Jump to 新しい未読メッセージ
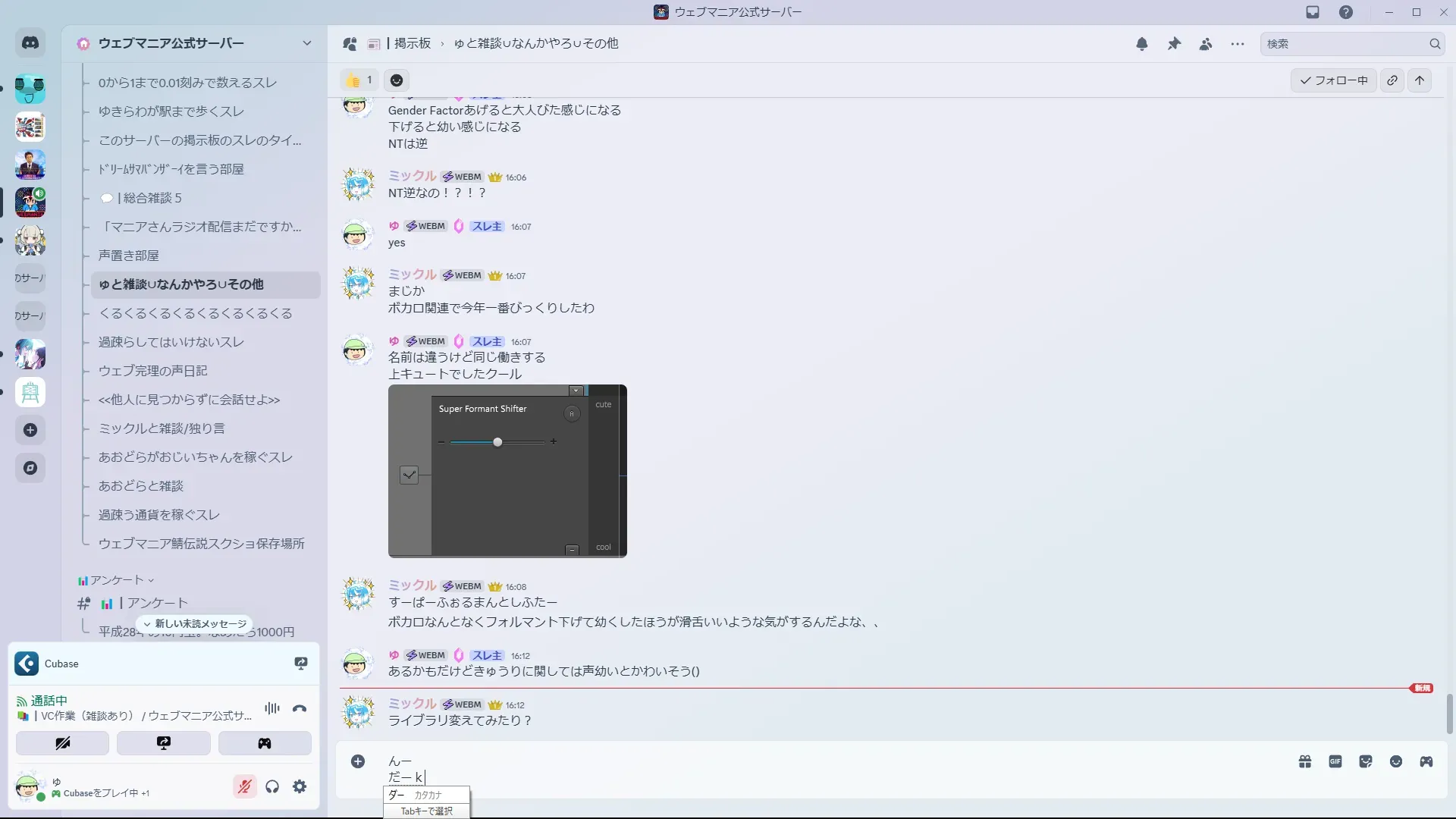1456x819 pixels. coord(195,623)
